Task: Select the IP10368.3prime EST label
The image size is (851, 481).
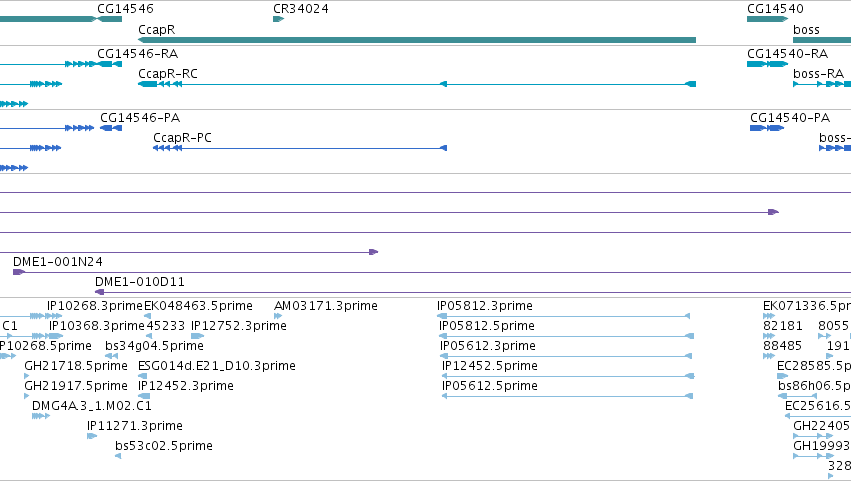Action: click(97, 326)
